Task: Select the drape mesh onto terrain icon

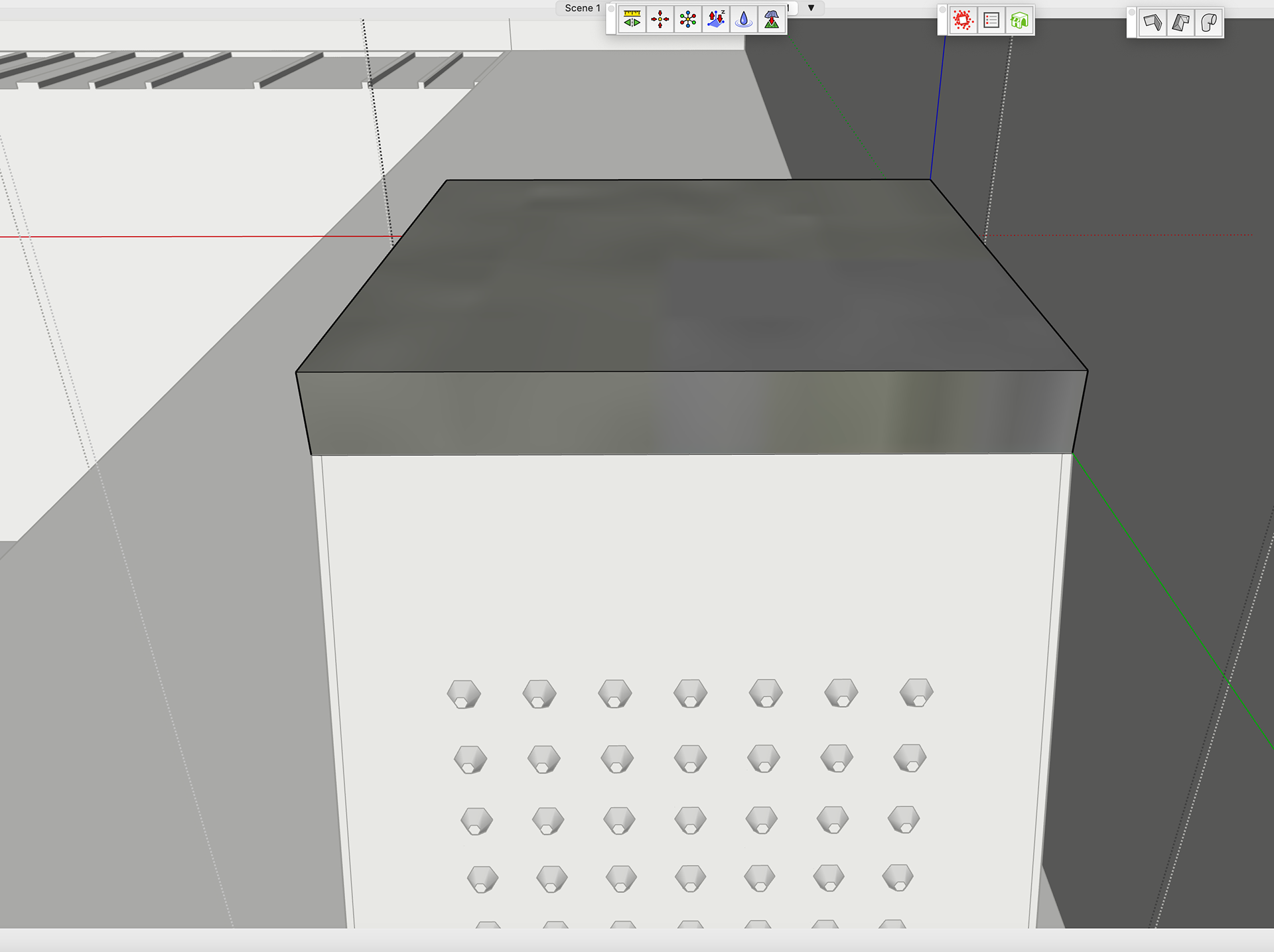Action: [772, 20]
